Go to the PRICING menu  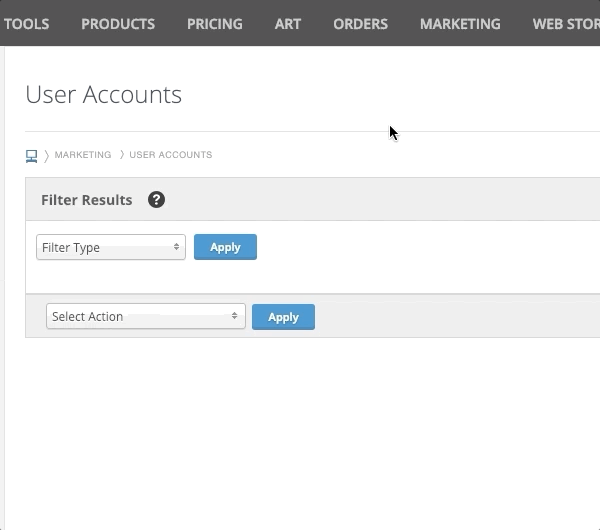214,24
